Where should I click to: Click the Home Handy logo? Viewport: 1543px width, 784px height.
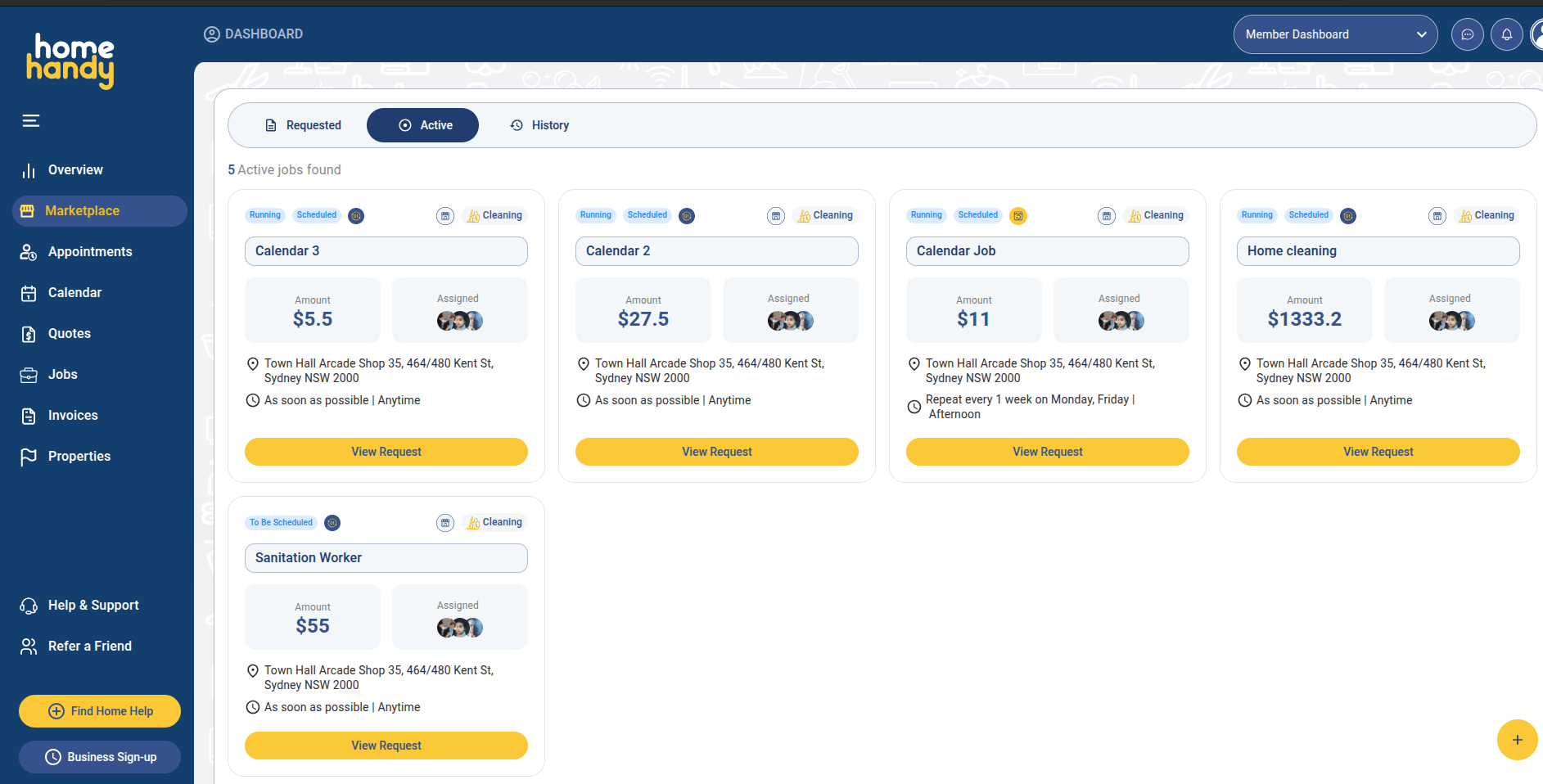[70, 61]
